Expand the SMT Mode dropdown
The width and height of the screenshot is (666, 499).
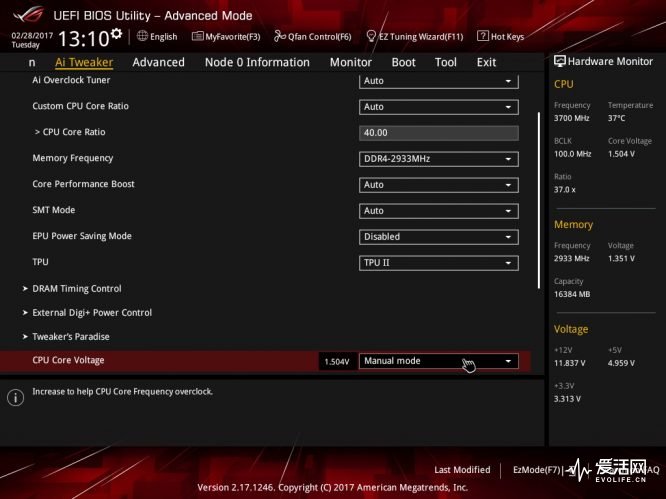(x=439, y=211)
